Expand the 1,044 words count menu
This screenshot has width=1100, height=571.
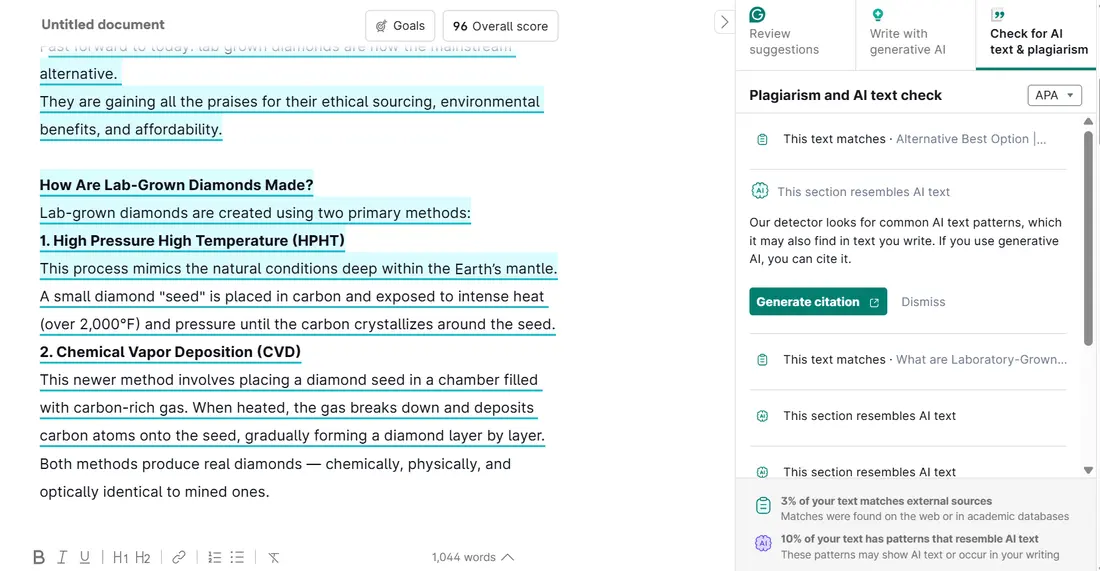pos(473,557)
